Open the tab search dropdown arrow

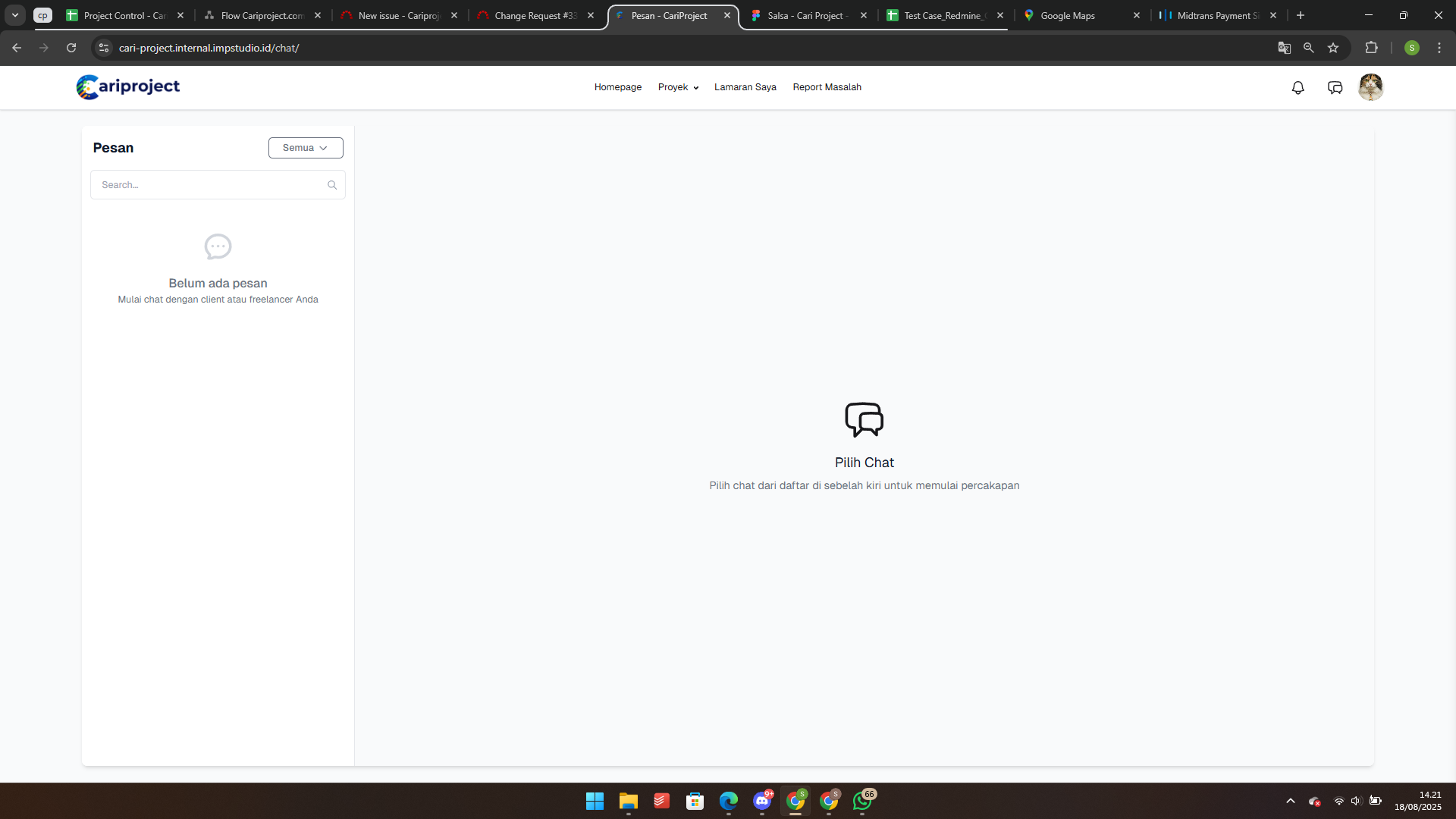15,15
